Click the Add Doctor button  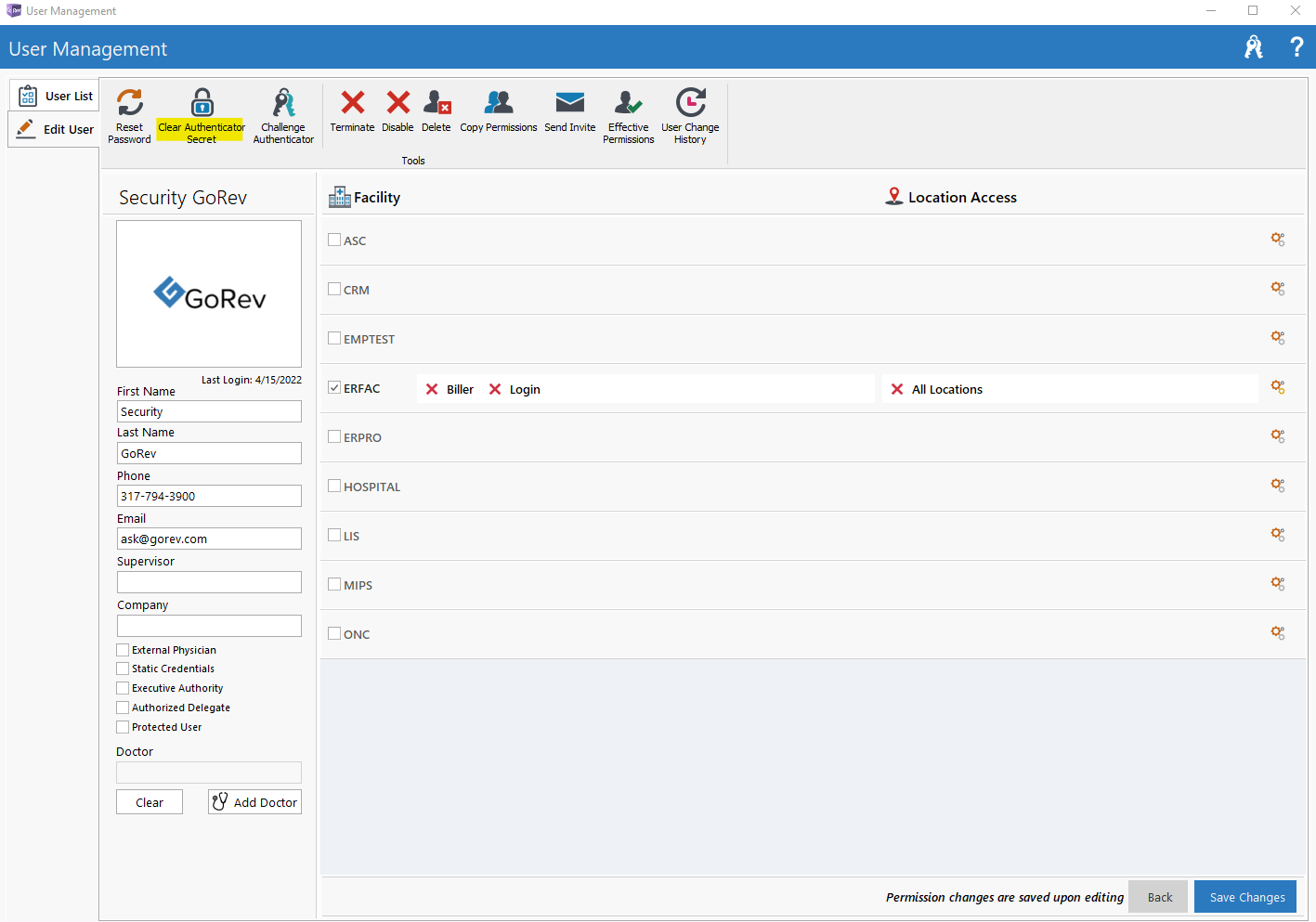(254, 802)
